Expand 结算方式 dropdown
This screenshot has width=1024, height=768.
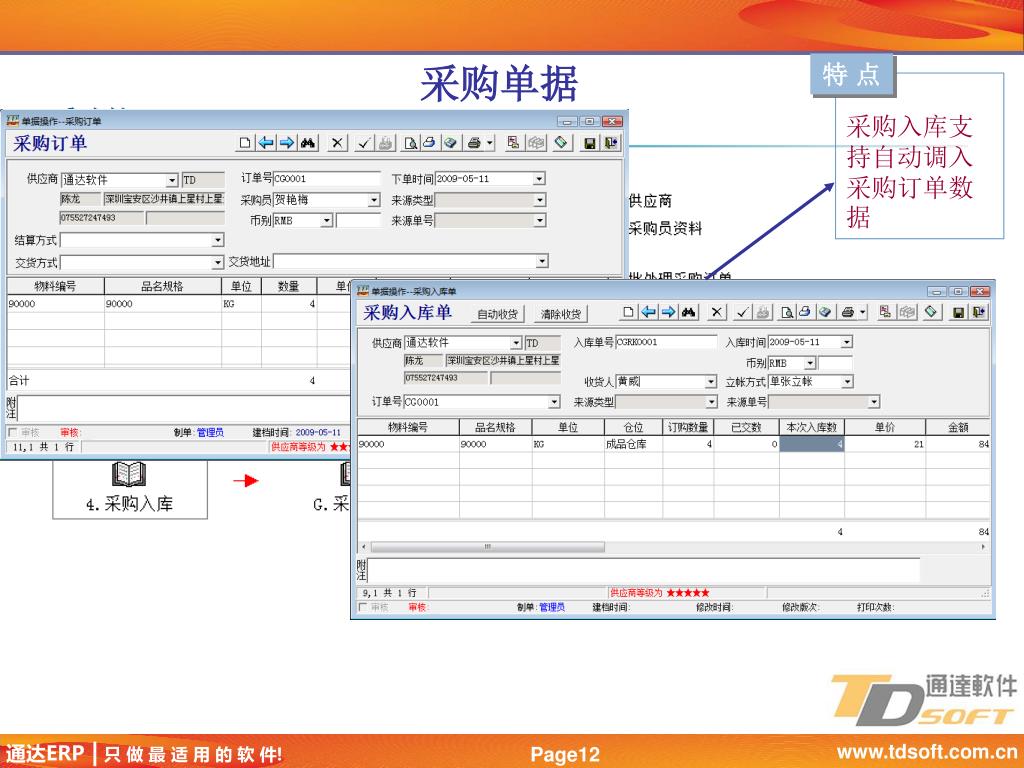coord(217,240)
